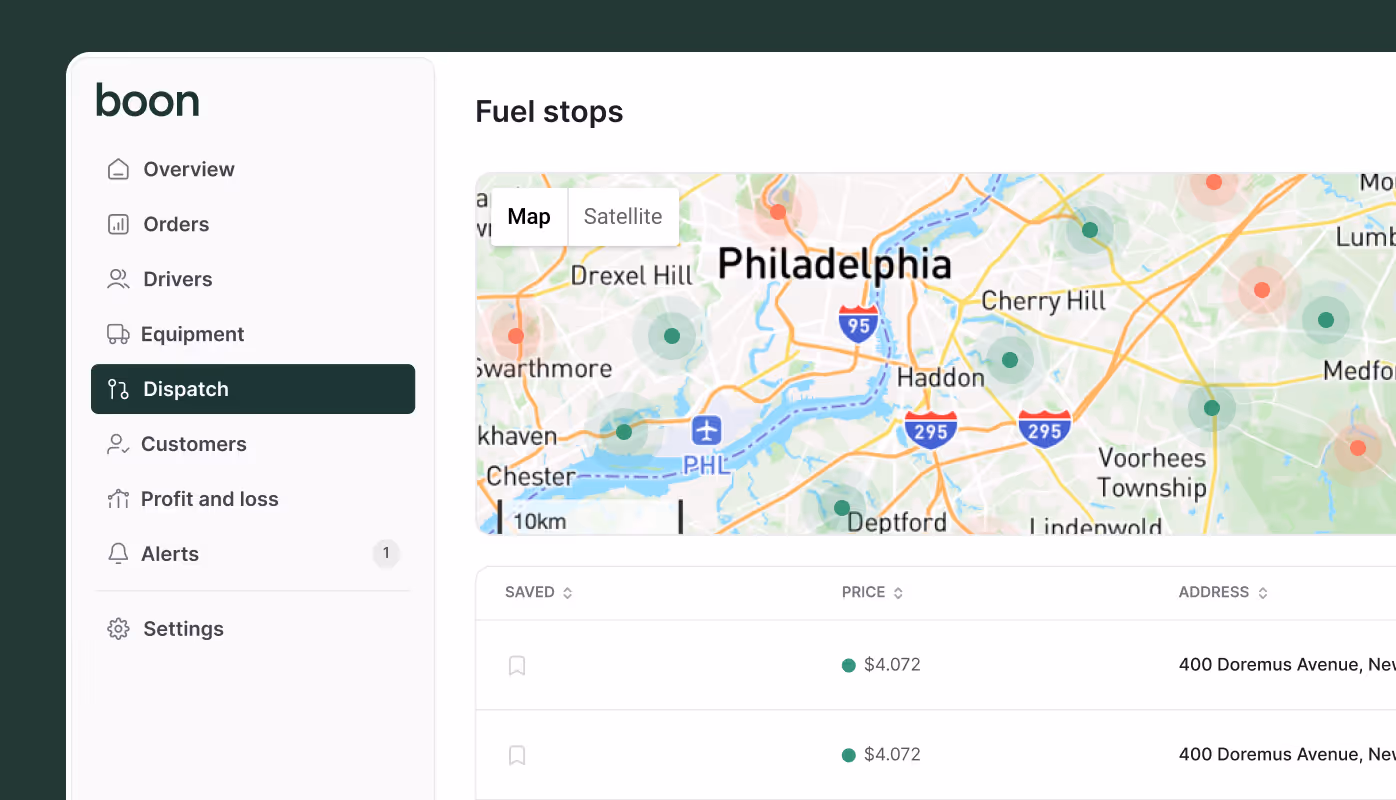Click the green fuel stop marker near Deptford
The height and width of the screenshot is (800, 1396).
pyautogui.click(x=842, y=508)
